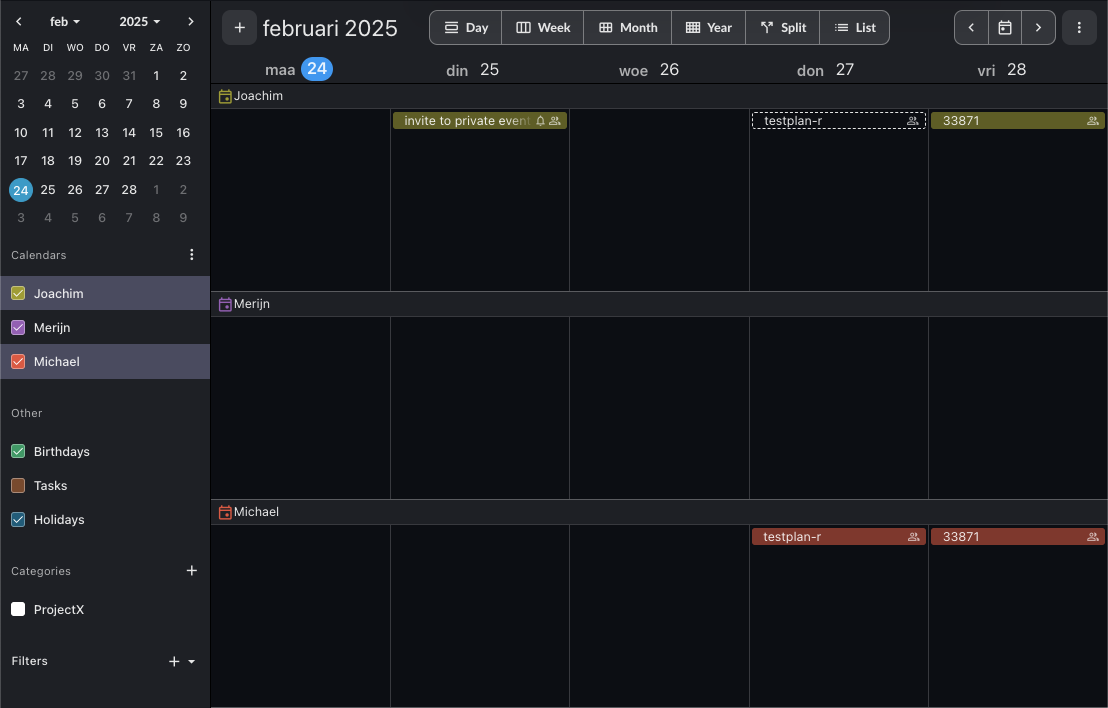This screenshot has width=1108, height=708.
Task: Go to next month in mini calendar
Action: 190,21
